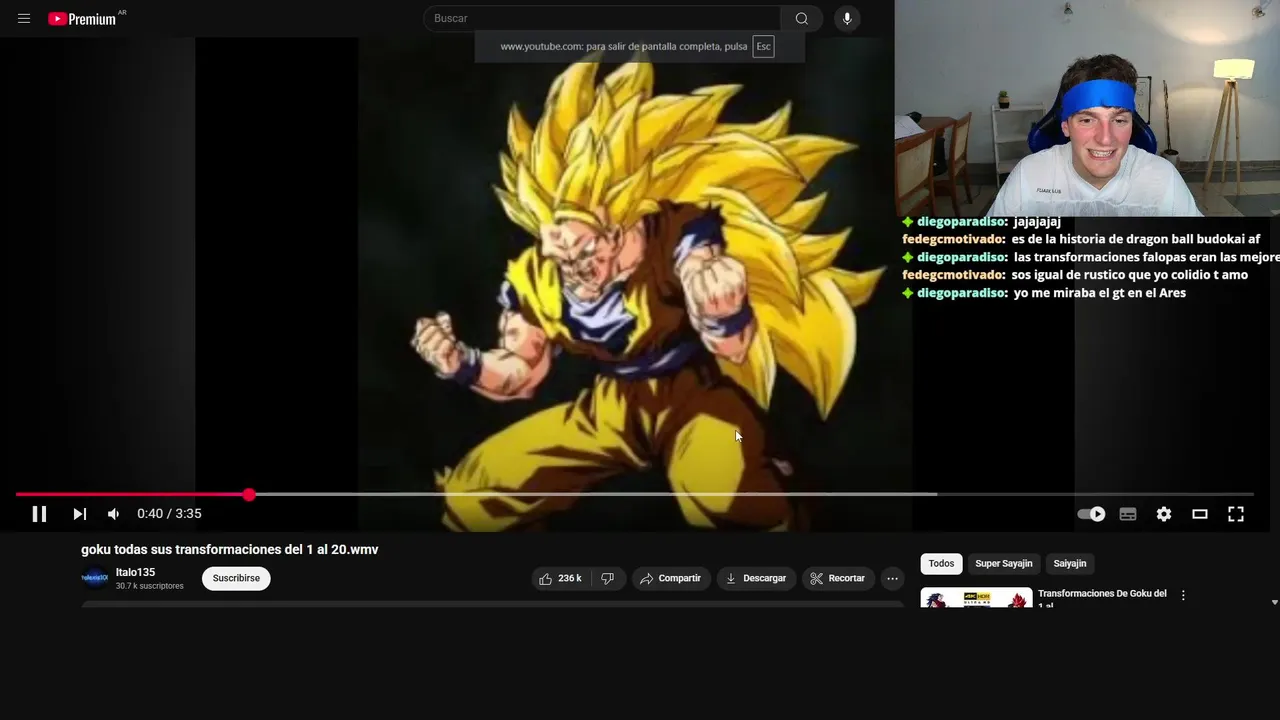Dislike the video thumbs-down icon
Screen dimensions: 1280x720
608,578
